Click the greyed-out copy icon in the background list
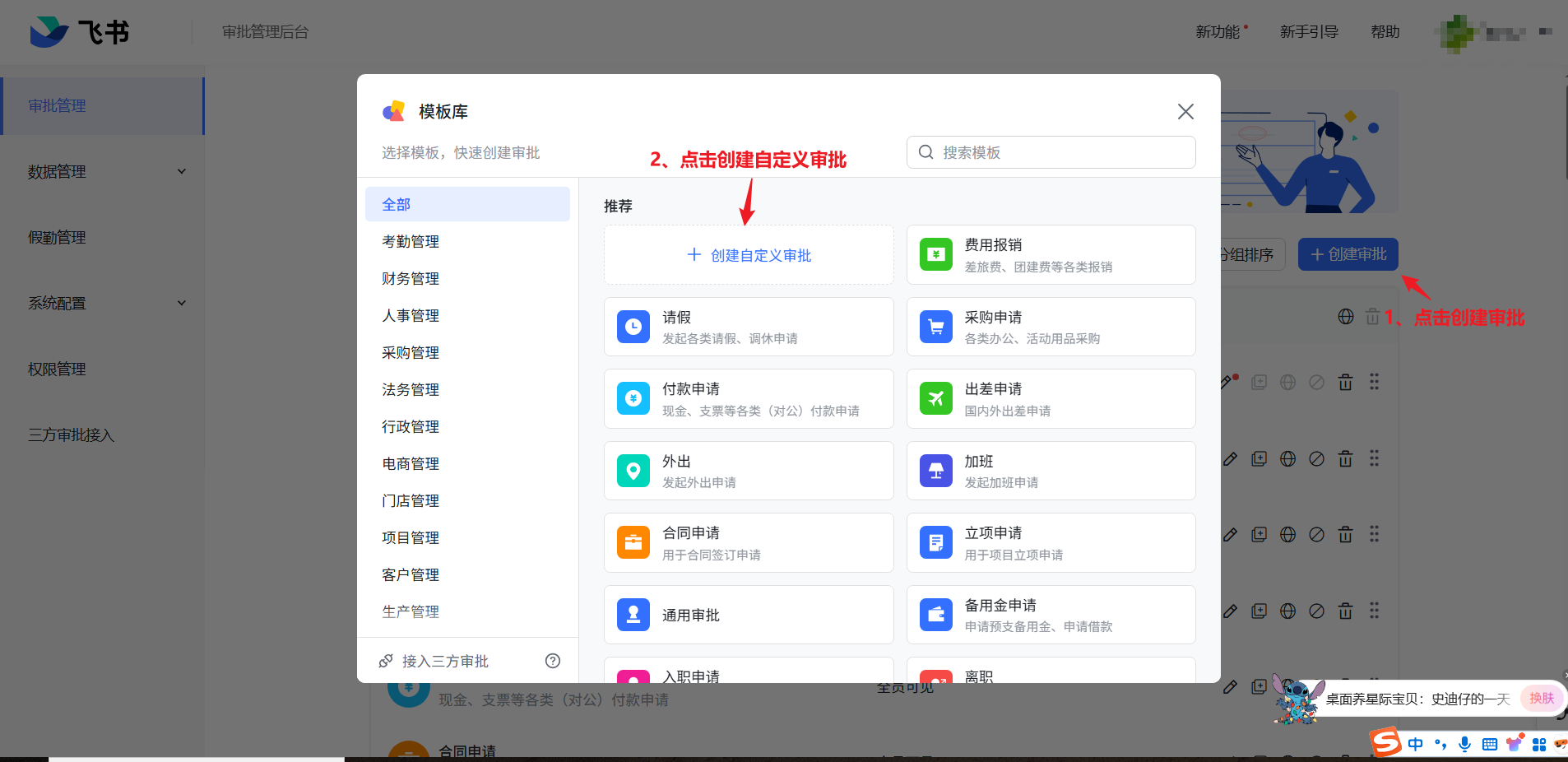 (1259, 382)
